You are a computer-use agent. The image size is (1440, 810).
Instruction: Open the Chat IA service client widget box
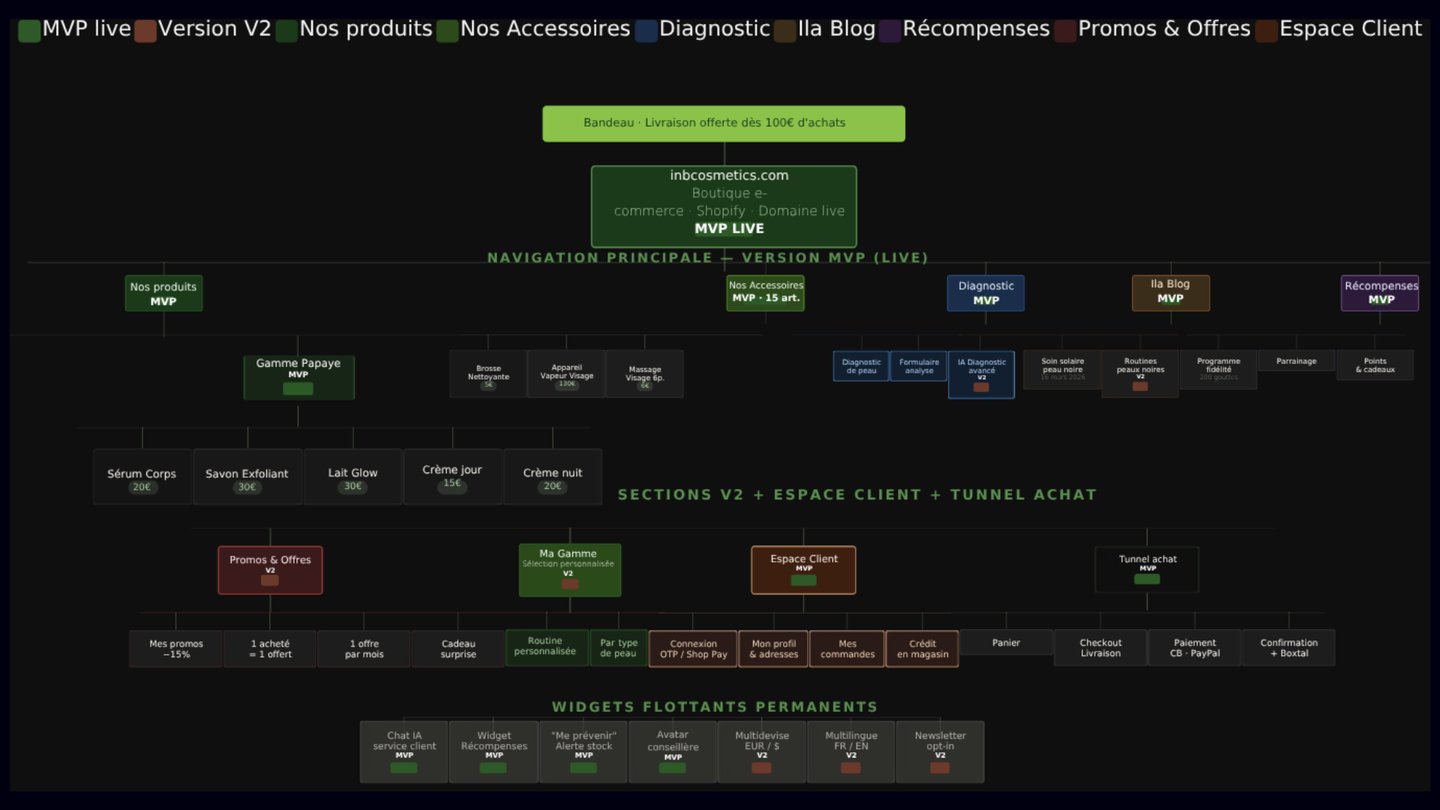(x=404, y=752)
